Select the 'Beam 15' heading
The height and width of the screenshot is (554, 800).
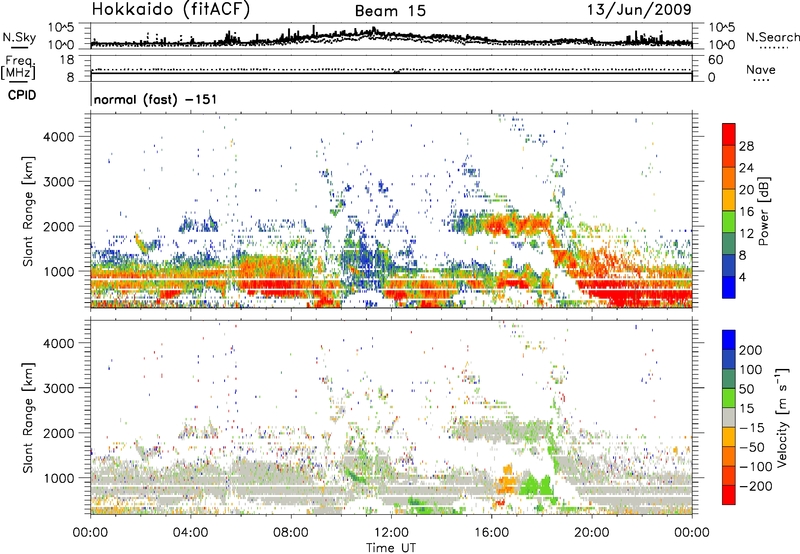coord(390,11)
